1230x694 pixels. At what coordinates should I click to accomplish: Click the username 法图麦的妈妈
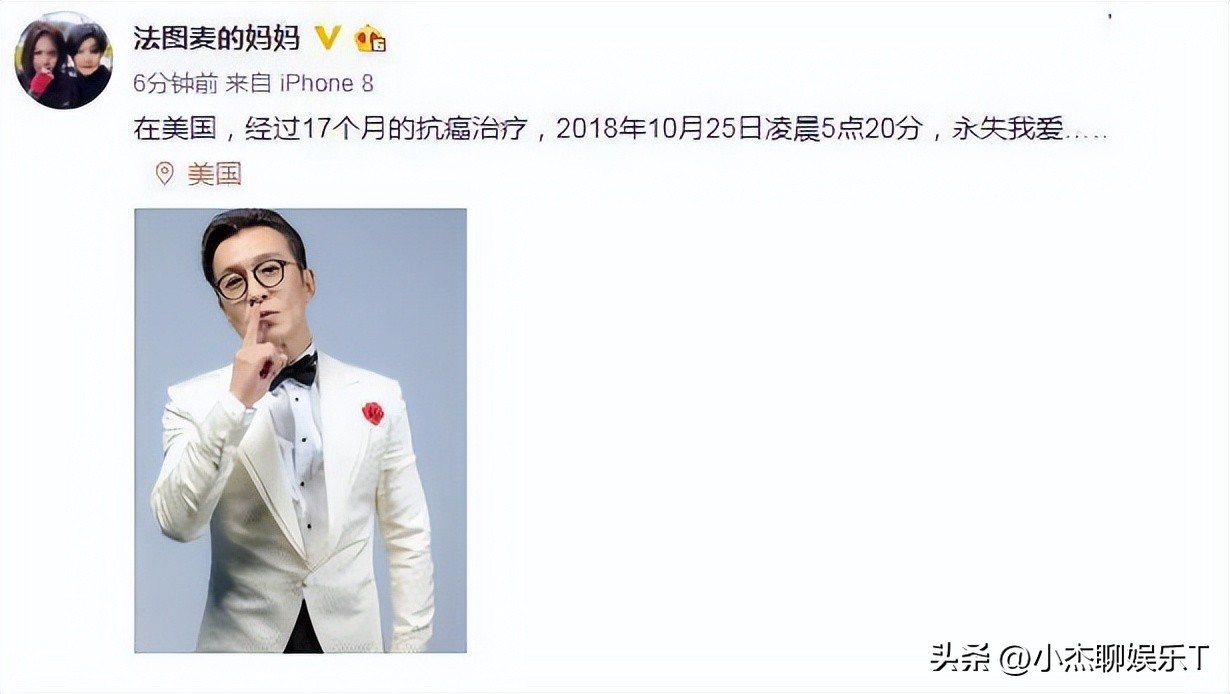pos(217,38)
